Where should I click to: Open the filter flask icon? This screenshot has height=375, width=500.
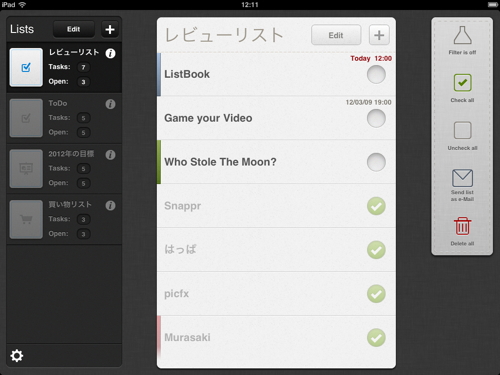tap(462, 35)
